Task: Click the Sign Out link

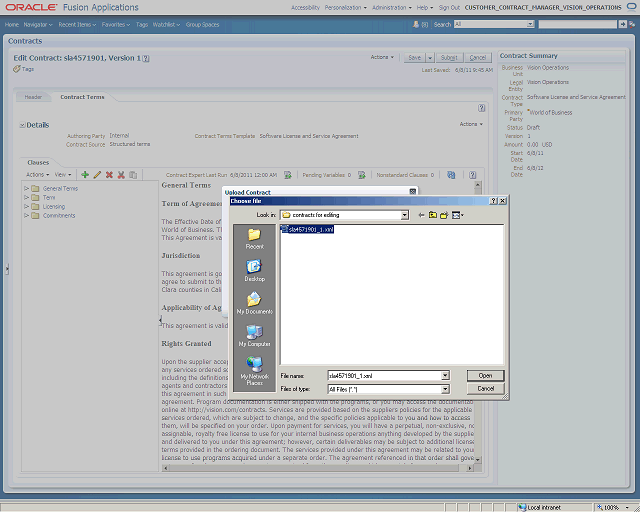Action: point(449,7)
